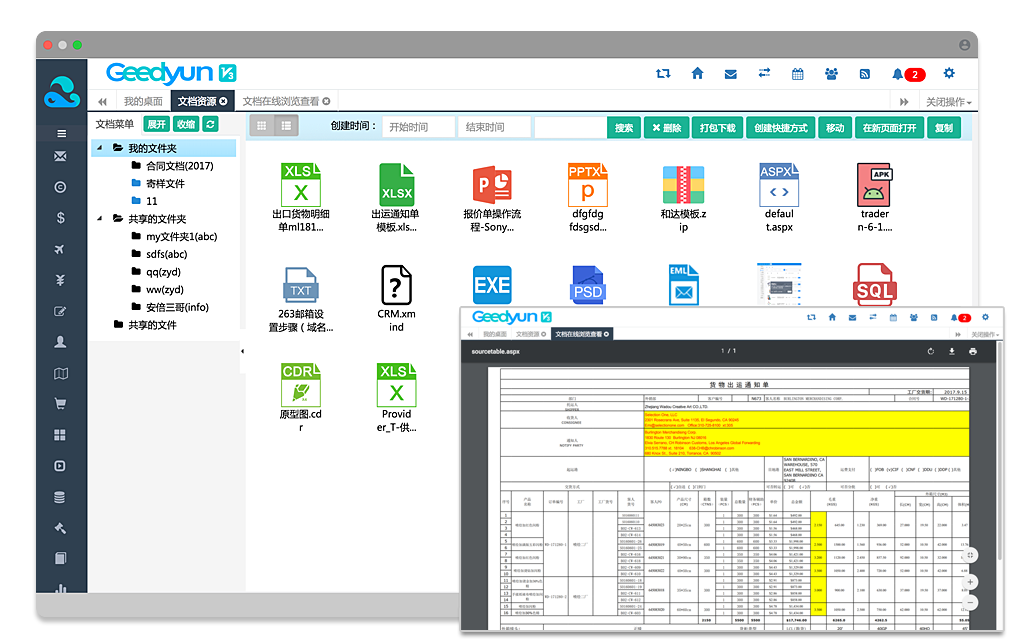Click the calendar icon in main window header
The width and height of the screenshot is (1014, 640).
[x=798, y=74]
